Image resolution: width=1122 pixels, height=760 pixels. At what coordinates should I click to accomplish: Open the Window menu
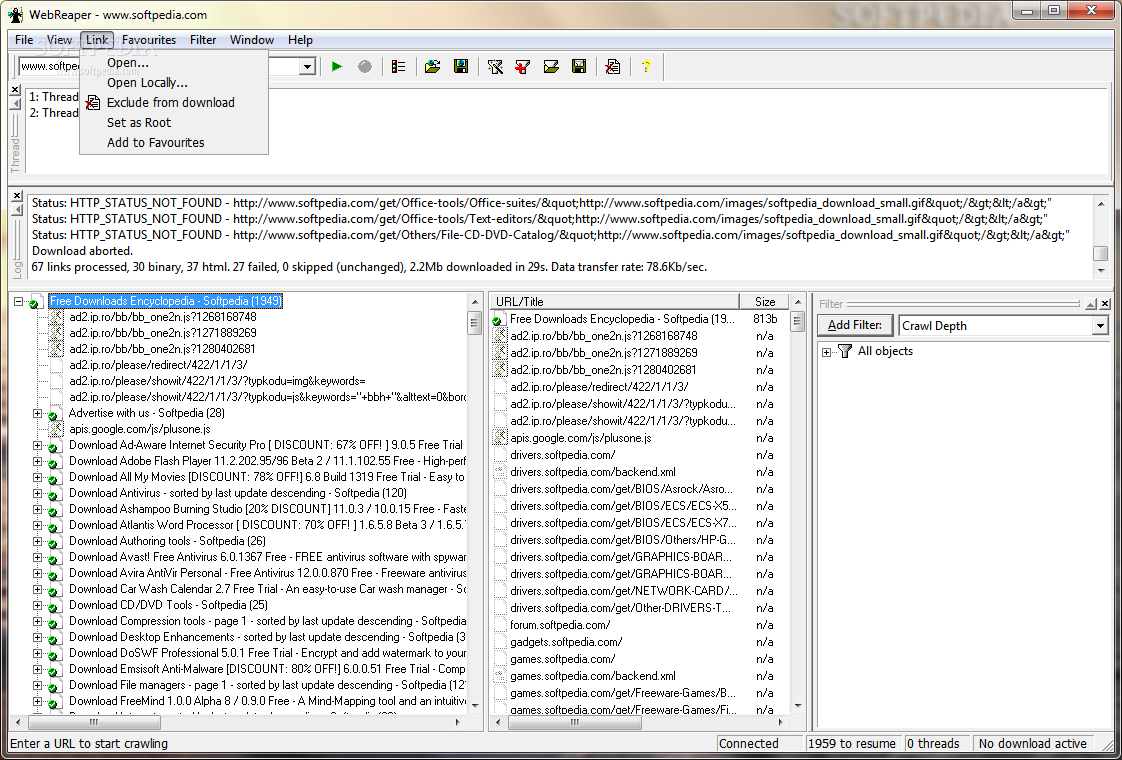click(x=252, y=40)
